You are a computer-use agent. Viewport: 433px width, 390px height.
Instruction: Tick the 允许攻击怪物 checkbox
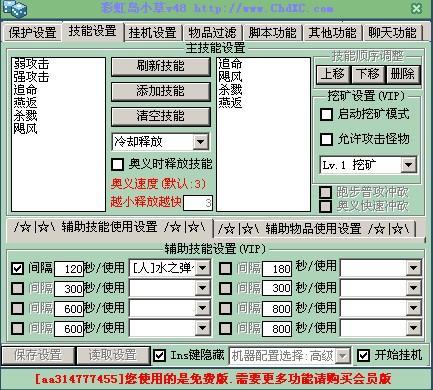(x=326, y=139)
